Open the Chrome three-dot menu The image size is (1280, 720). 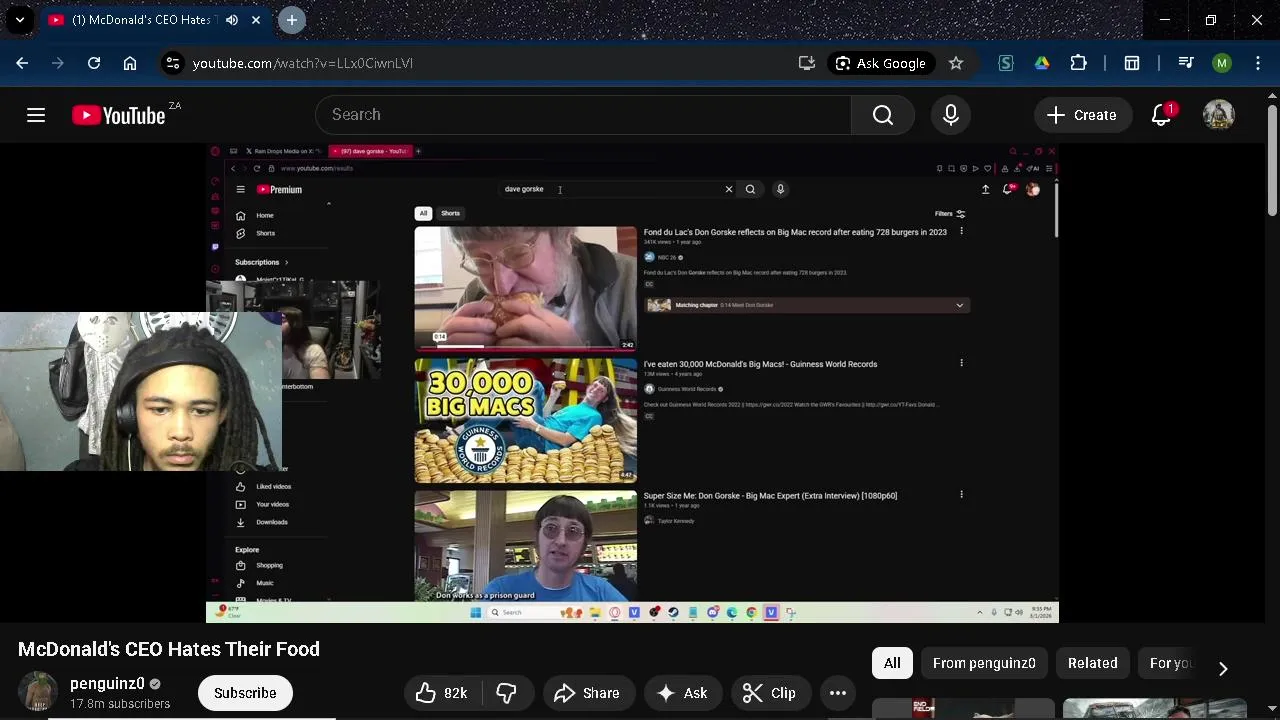1258,63
